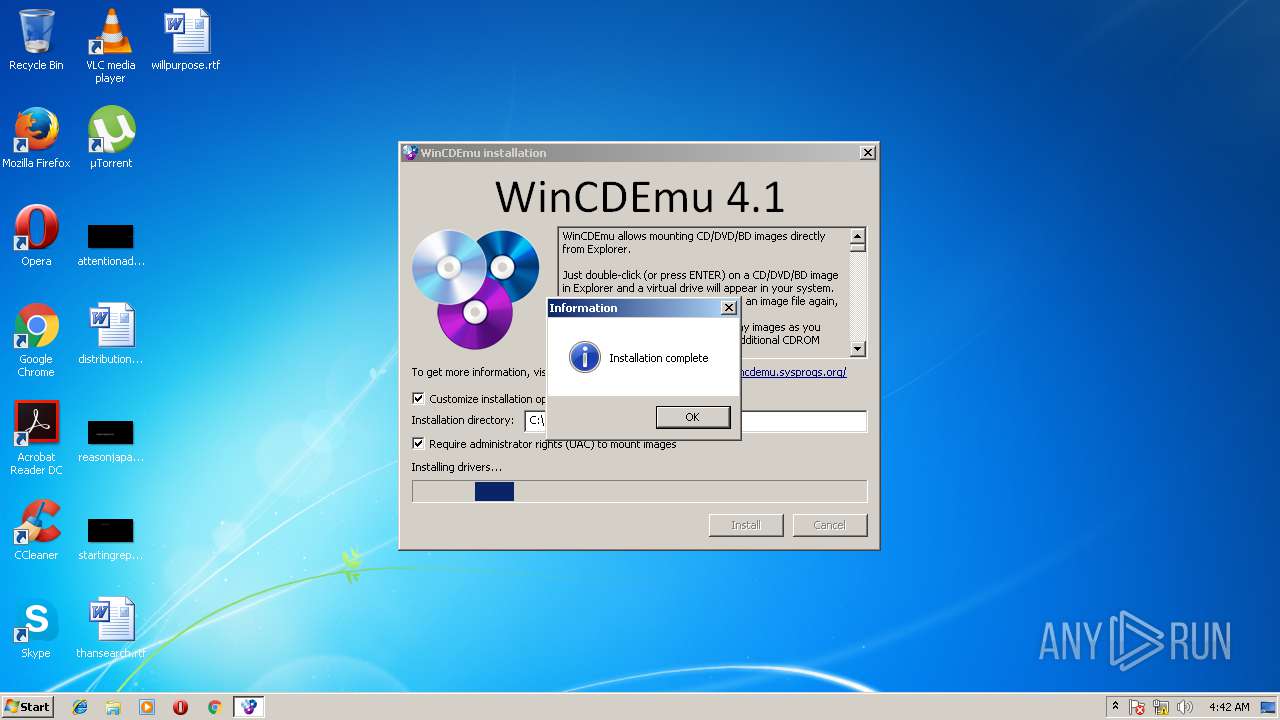This screenshot has width=1280, height=720.
Task: Click the disabled Install button
Action: 746,525
